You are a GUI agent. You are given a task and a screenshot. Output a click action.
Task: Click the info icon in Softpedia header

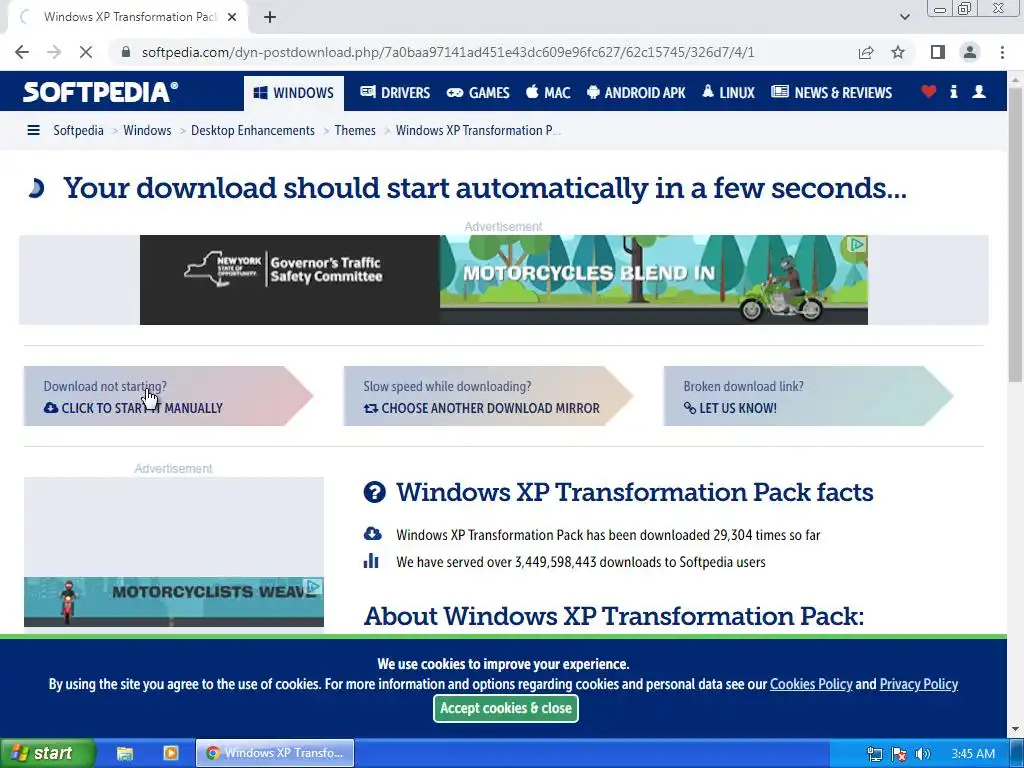tap(953, 91)
